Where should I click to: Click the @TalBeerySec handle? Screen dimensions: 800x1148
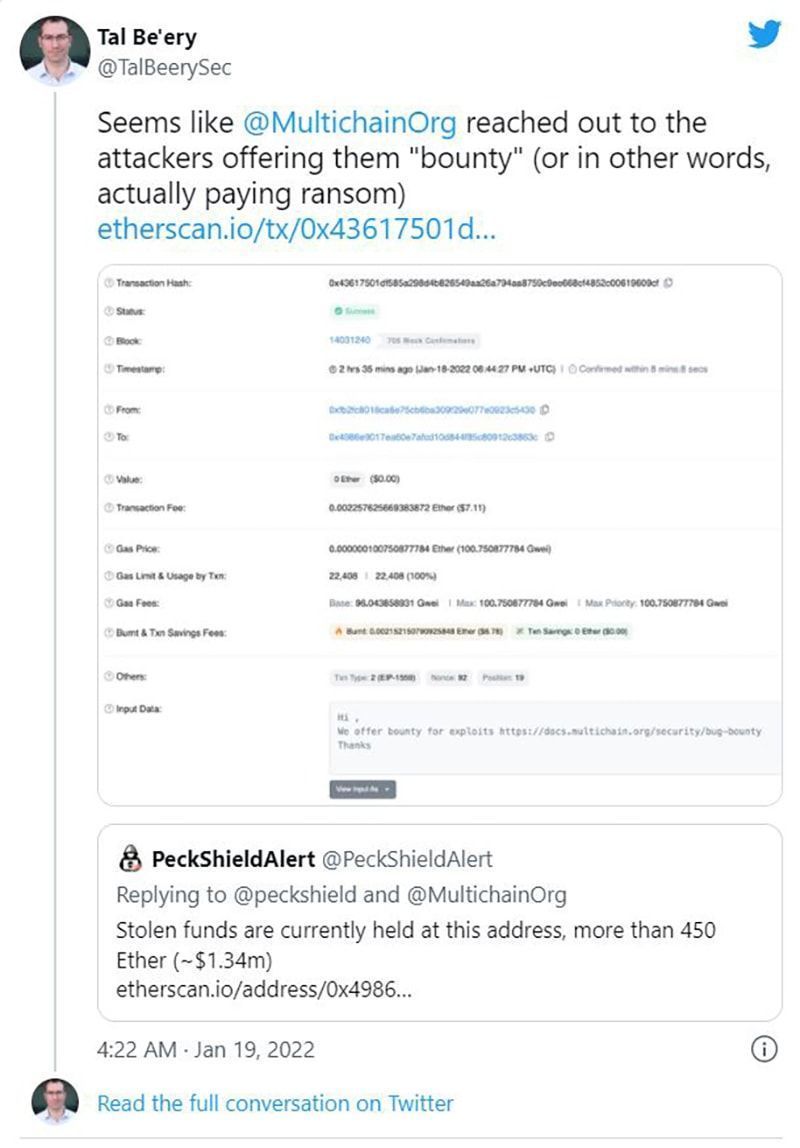164,66
